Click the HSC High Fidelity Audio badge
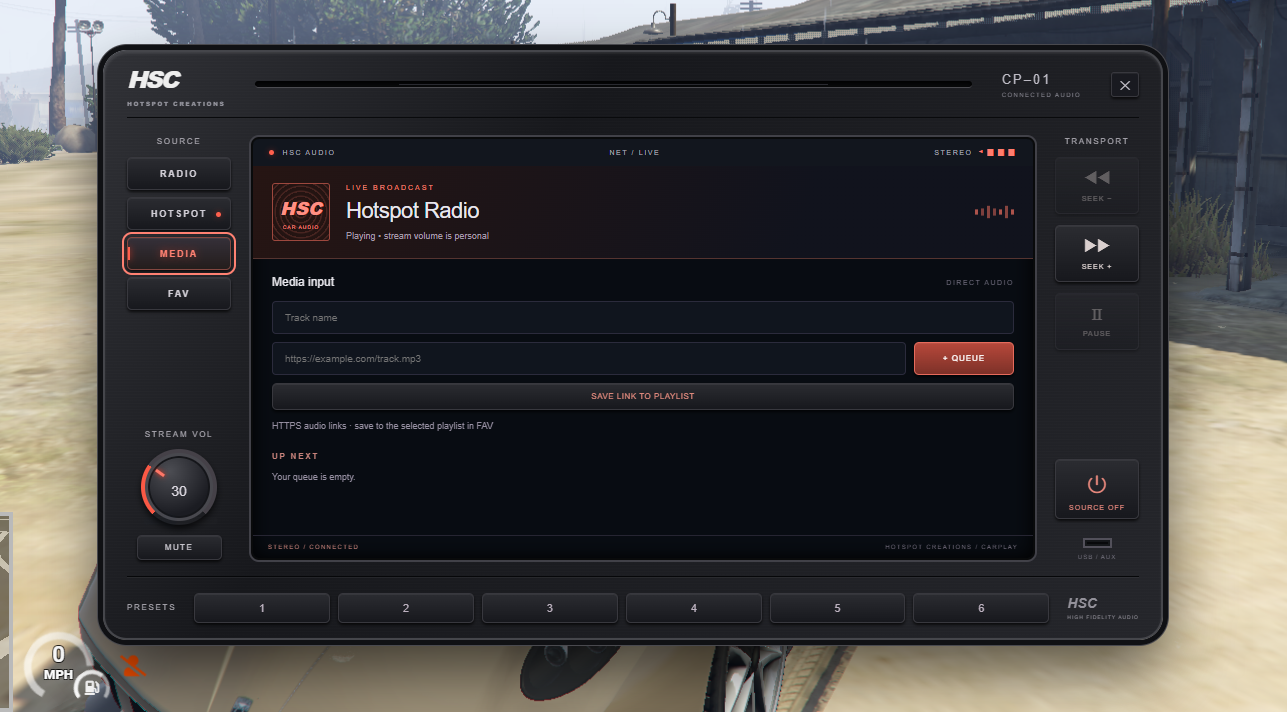The width and height of the screenshot is (1287, 712). click(1102, 608)
